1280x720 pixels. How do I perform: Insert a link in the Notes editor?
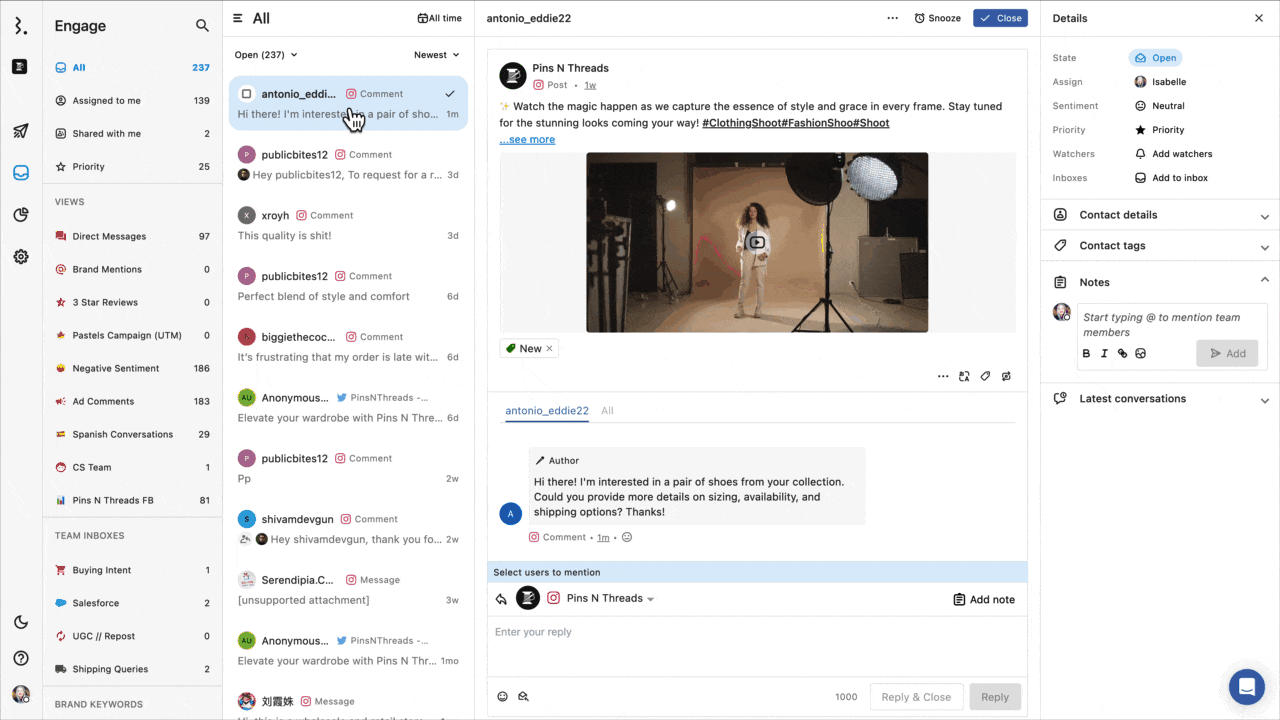1122,353
